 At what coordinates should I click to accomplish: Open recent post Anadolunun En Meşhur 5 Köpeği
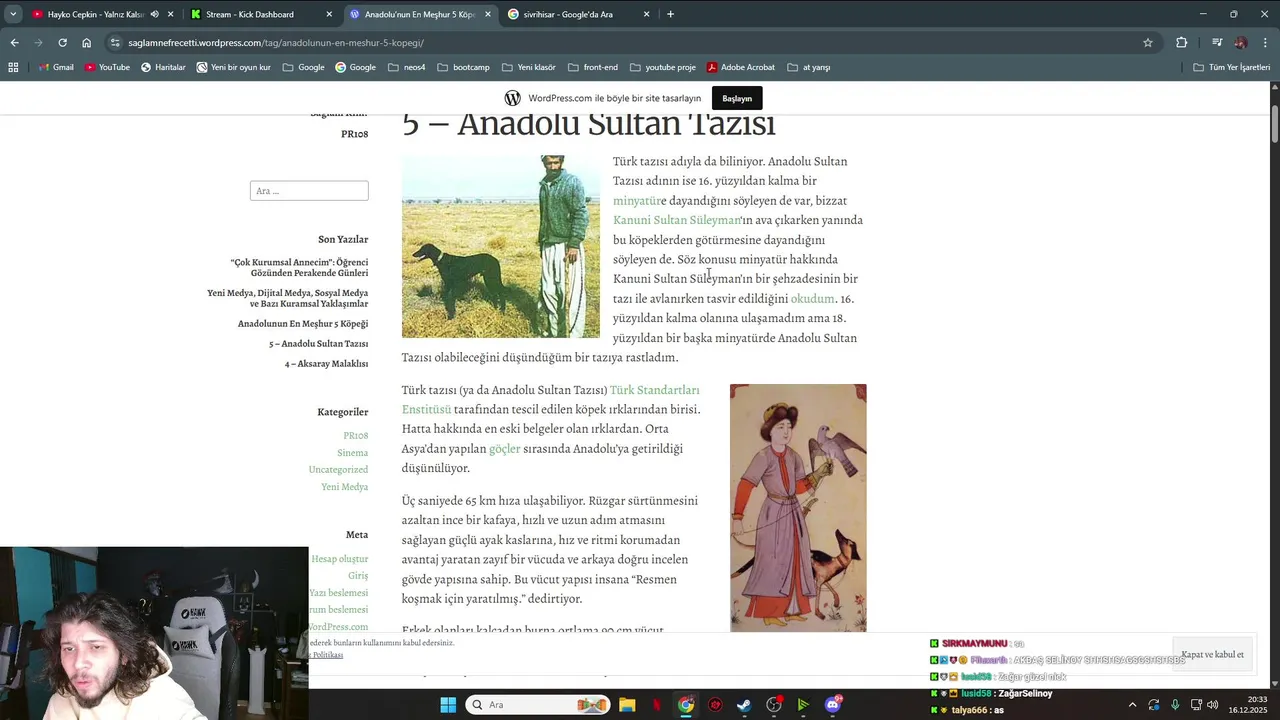[x=303, y=324]
